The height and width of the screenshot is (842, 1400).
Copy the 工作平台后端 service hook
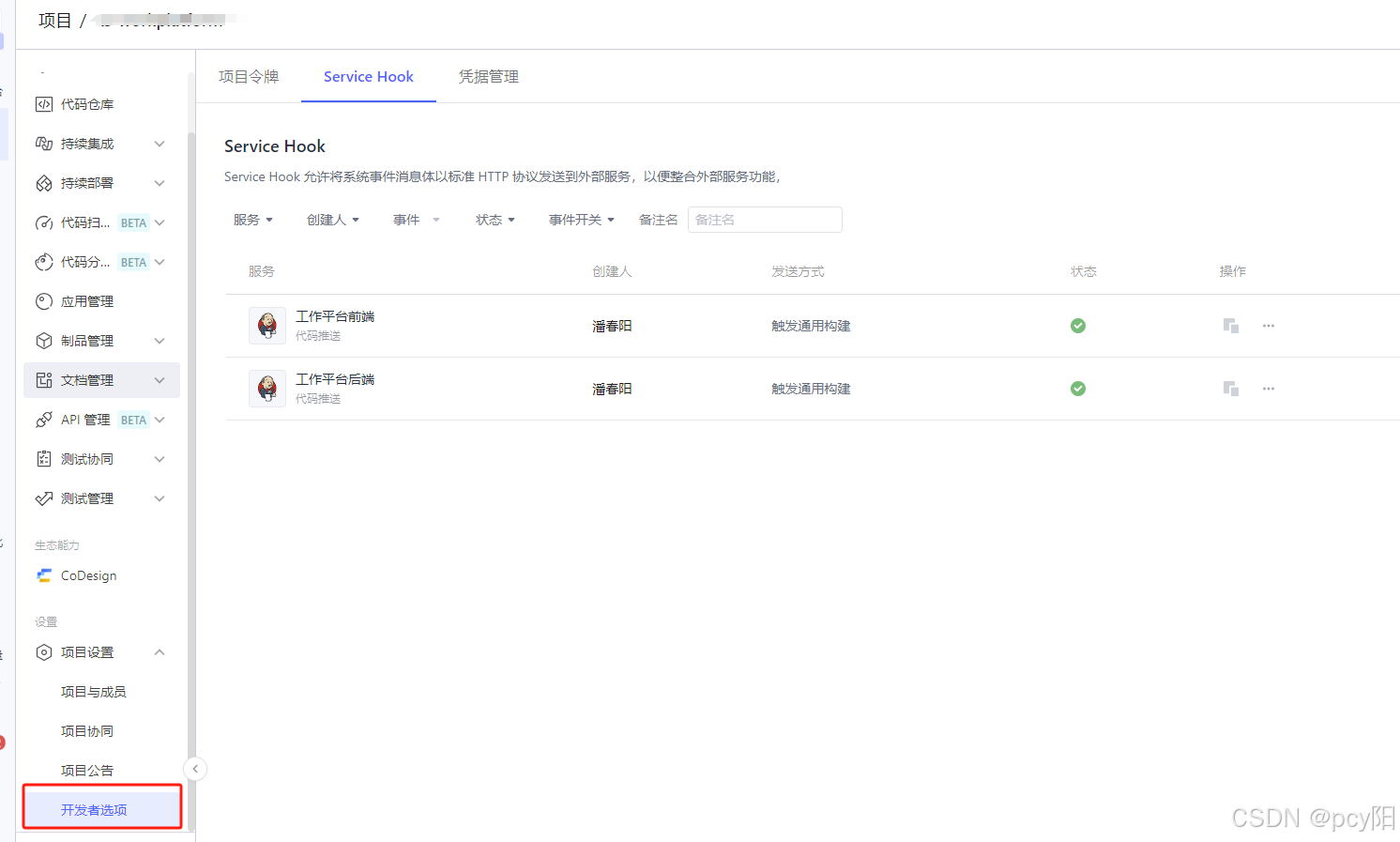pyautogui.click(x=1230, y=388)
